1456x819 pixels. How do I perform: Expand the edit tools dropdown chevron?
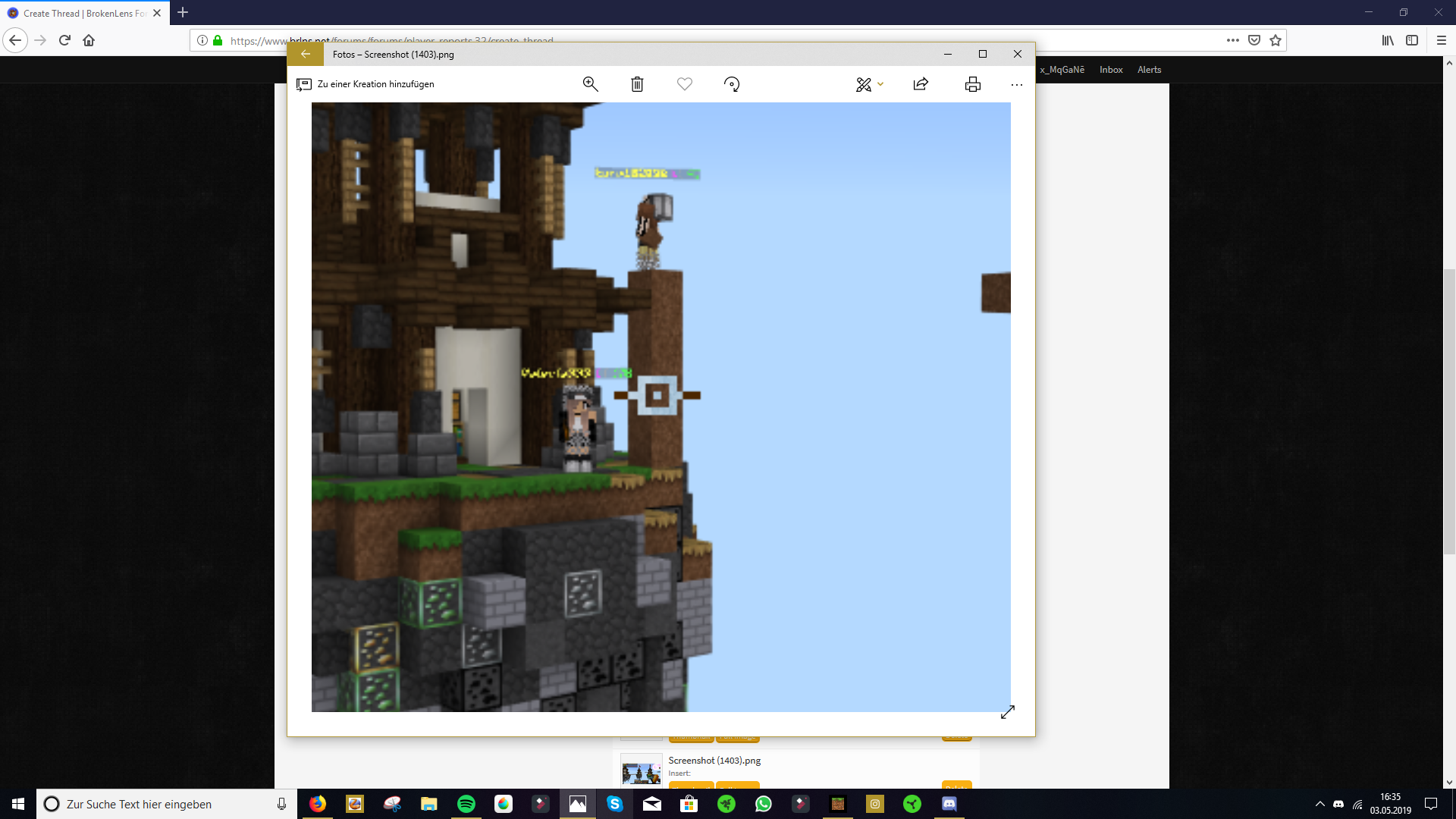(880, 84)
